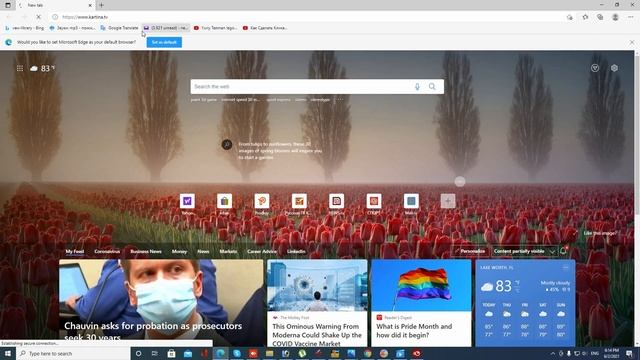Click the Set as default button

click(164, 42)
